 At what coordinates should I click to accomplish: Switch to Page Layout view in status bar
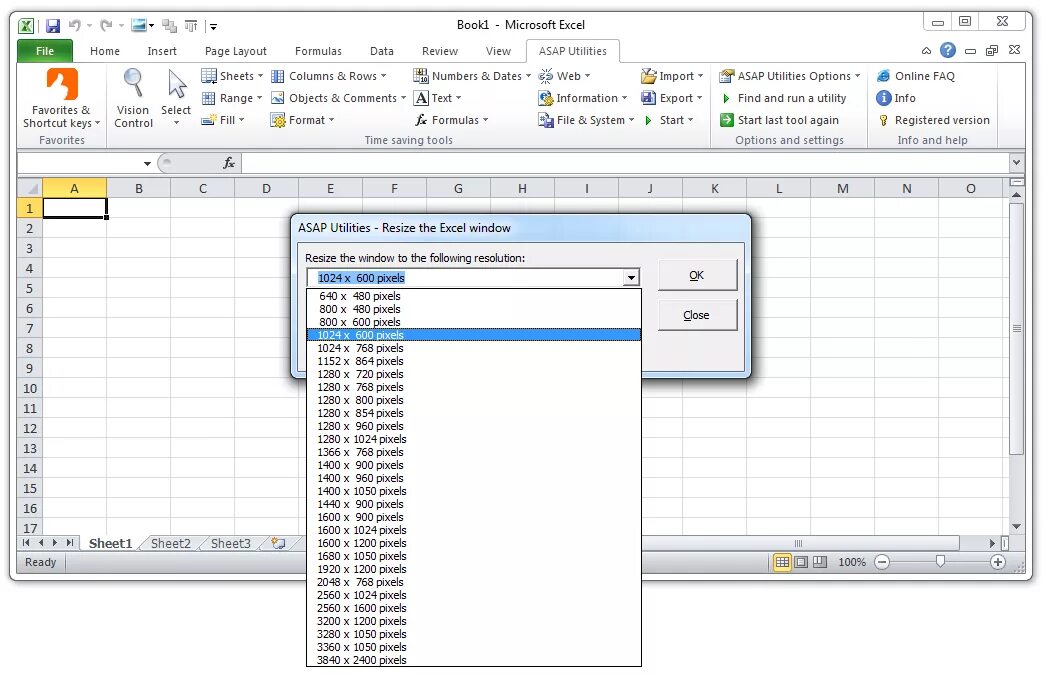tap(801, 562)
